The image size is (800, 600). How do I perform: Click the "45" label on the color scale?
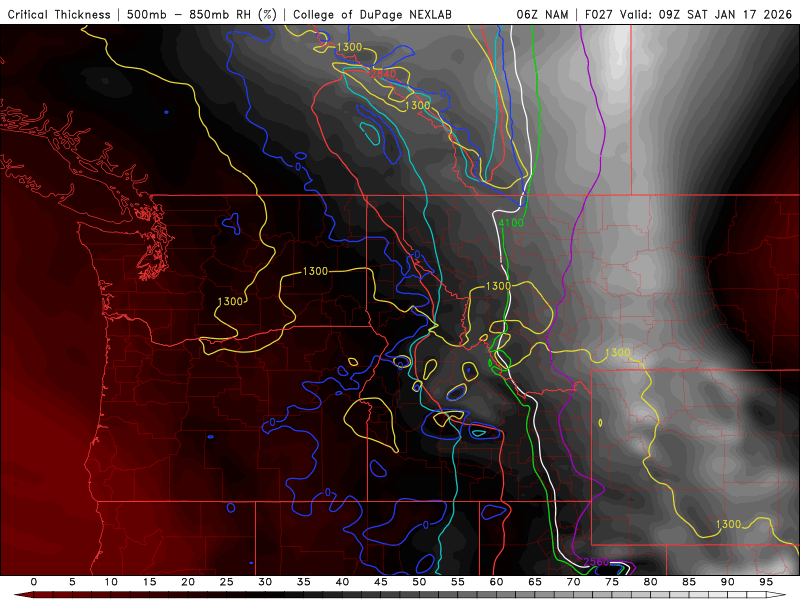click(x=381, y=582)
